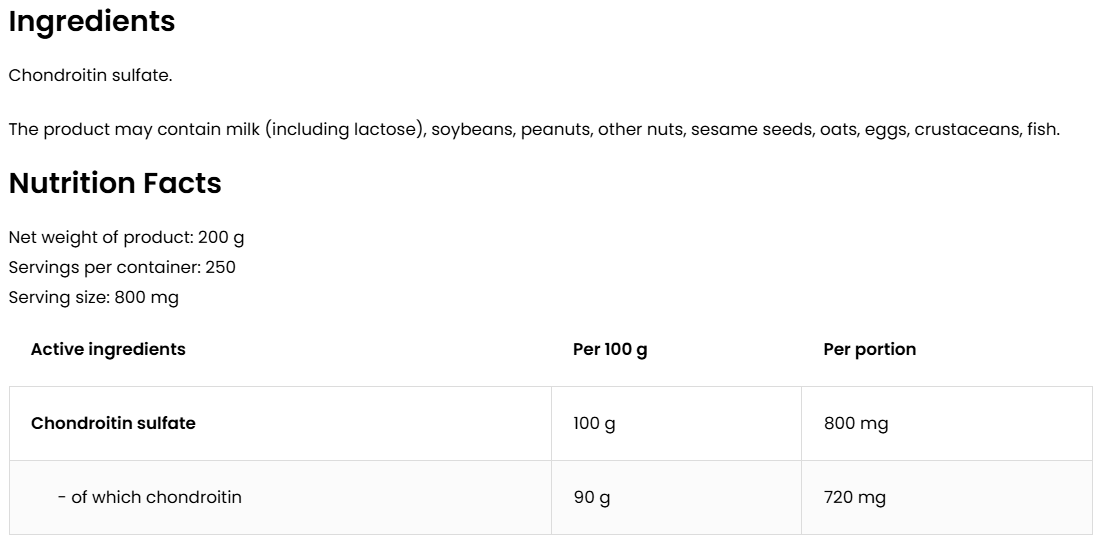Select the 'of which chondroitin' row label
The width and height of the screenshot is (1104, 548).
150,497
